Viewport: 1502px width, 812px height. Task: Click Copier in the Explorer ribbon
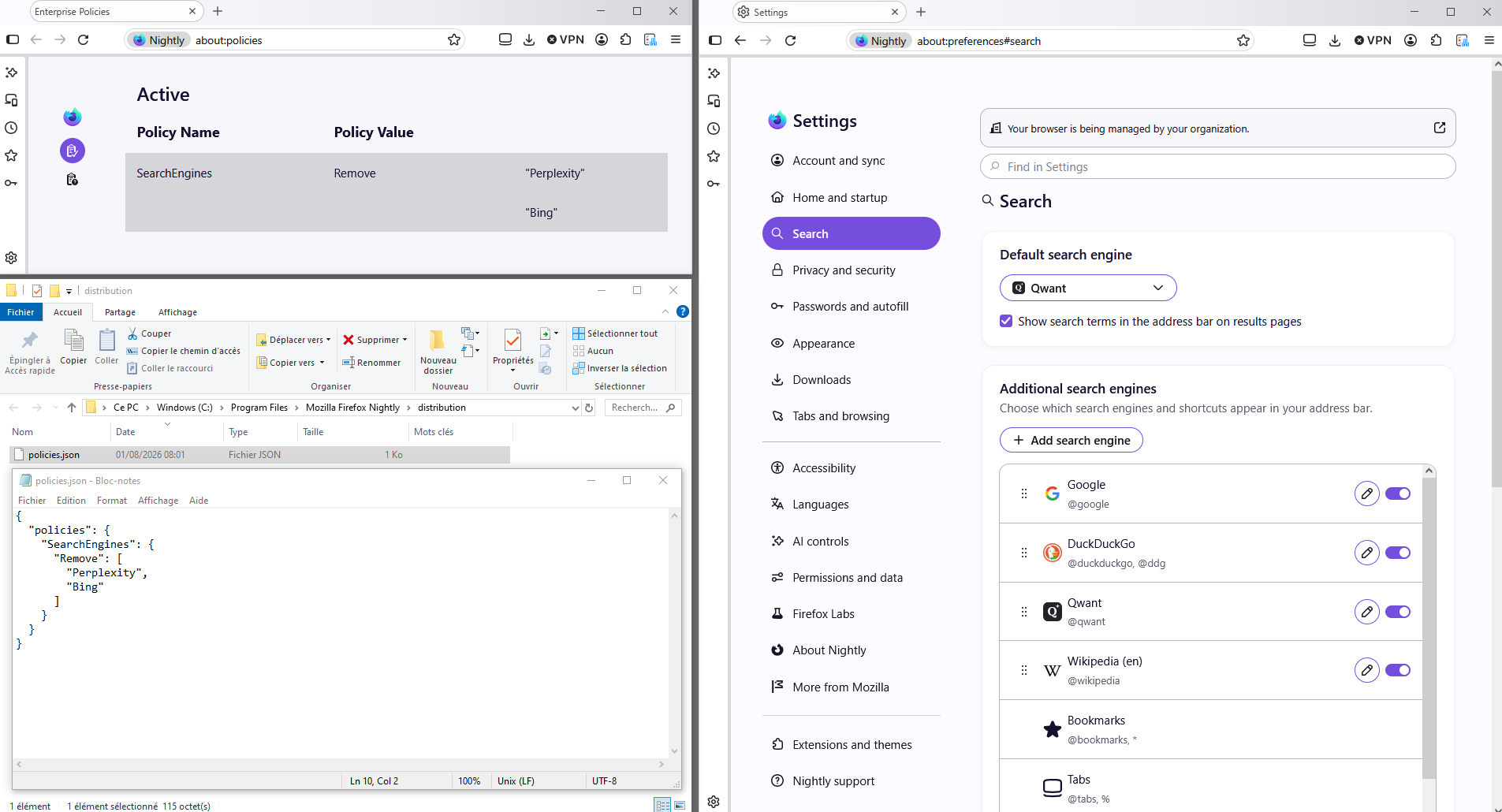[73, 348]
